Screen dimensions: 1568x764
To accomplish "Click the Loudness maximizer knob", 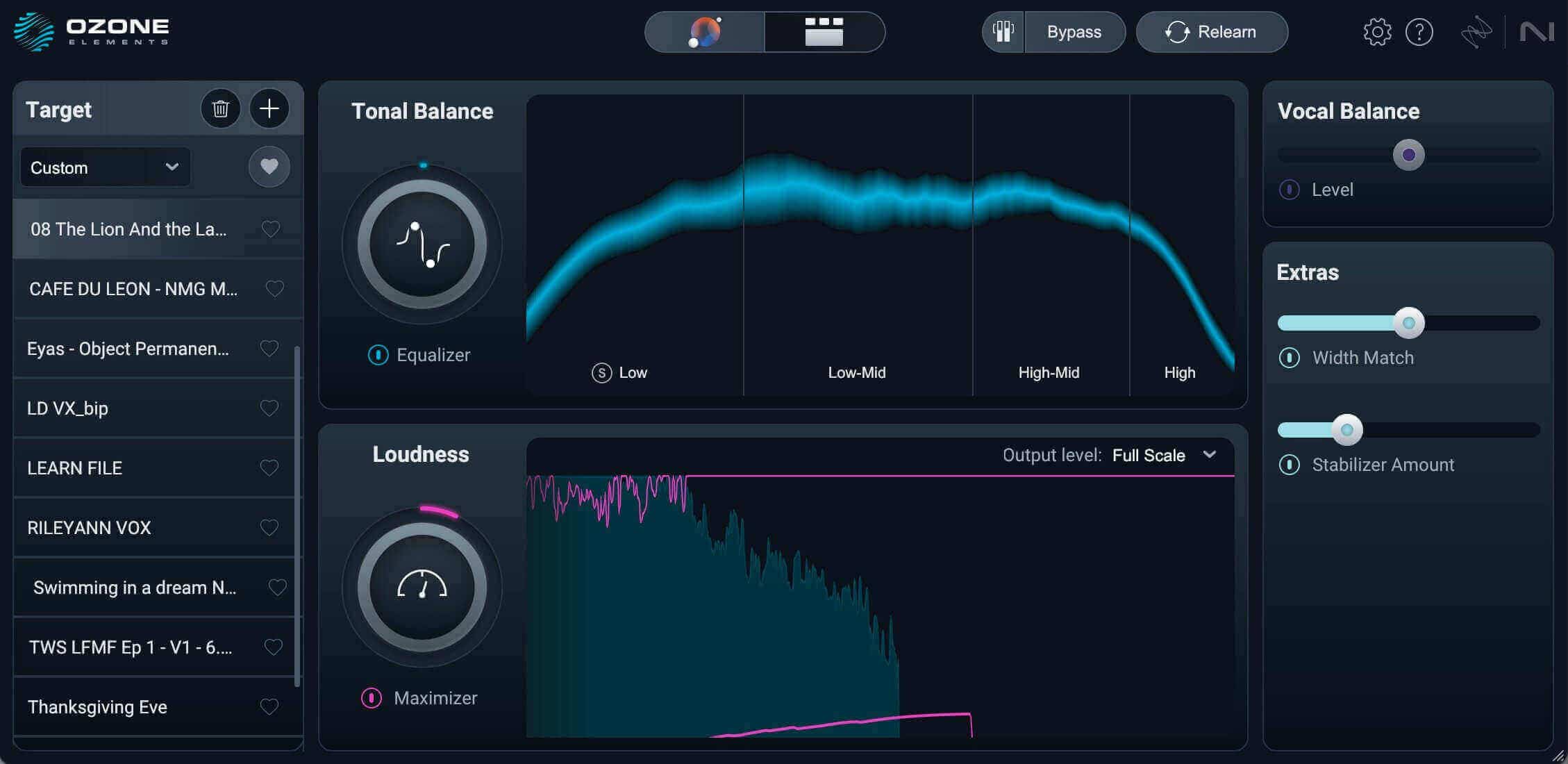I will coord(422,588).
